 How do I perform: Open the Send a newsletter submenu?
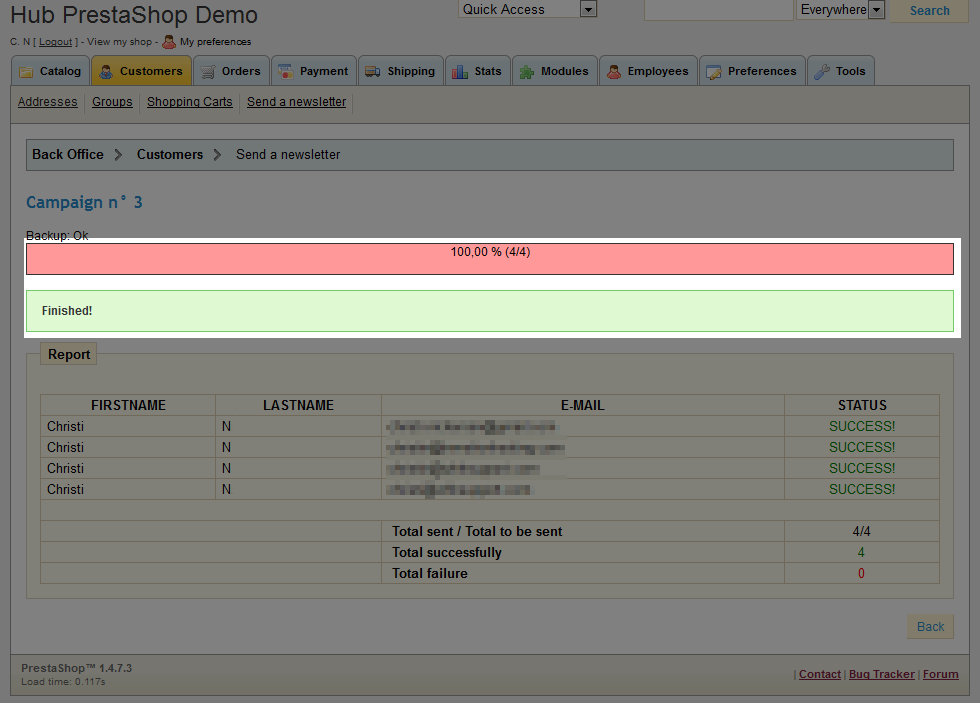click(x=296, y=102)
